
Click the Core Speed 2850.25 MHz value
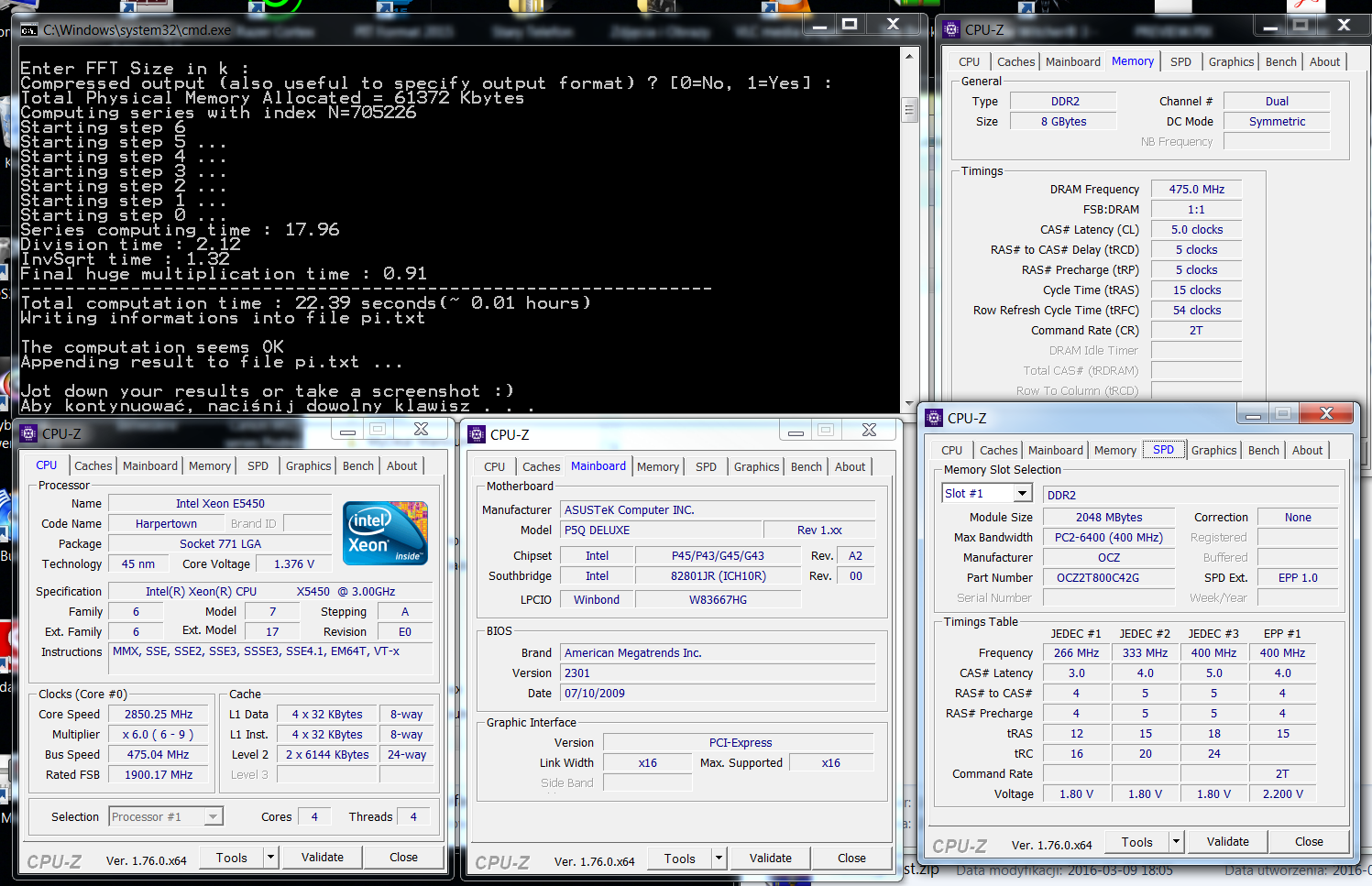159,714
